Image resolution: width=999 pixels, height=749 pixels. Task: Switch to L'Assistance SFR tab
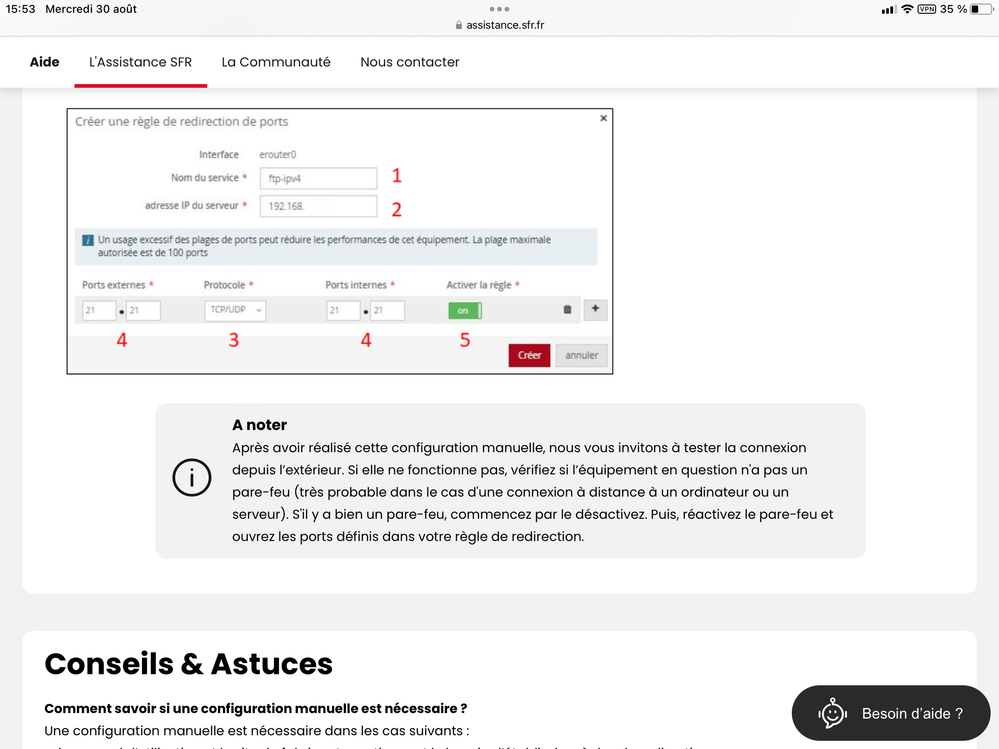pos(140,62)
